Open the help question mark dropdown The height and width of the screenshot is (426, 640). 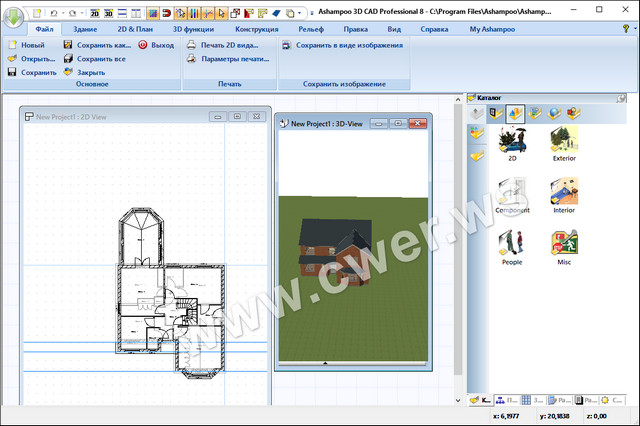pyautogui.click(x=627, y=29)
